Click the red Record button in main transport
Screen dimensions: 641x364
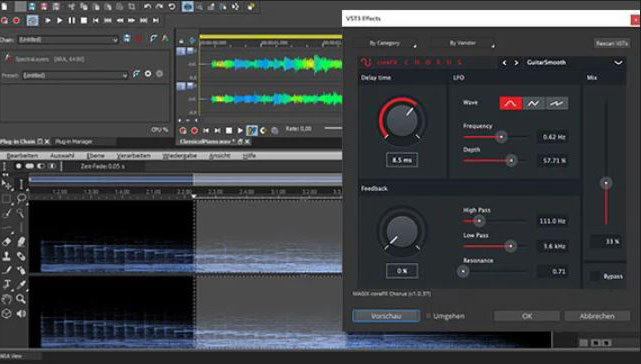tap(16, 20)
